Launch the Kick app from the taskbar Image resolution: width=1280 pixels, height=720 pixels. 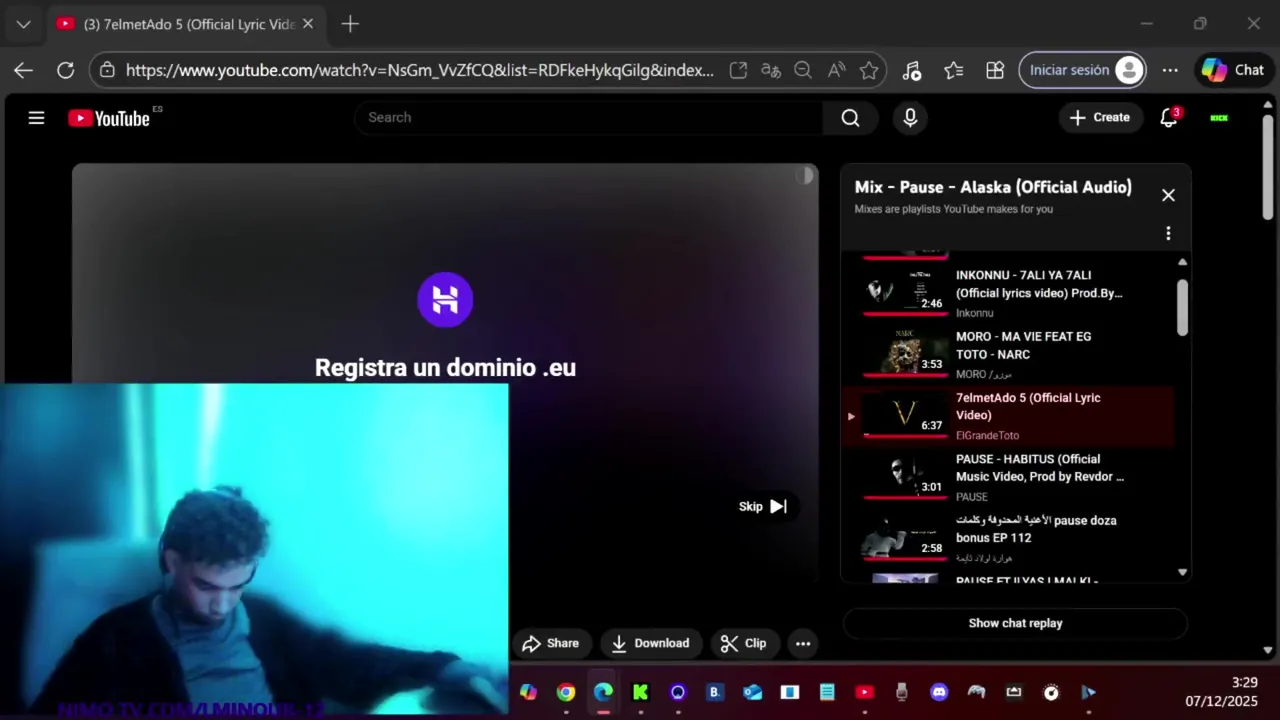tap(641, 692)
